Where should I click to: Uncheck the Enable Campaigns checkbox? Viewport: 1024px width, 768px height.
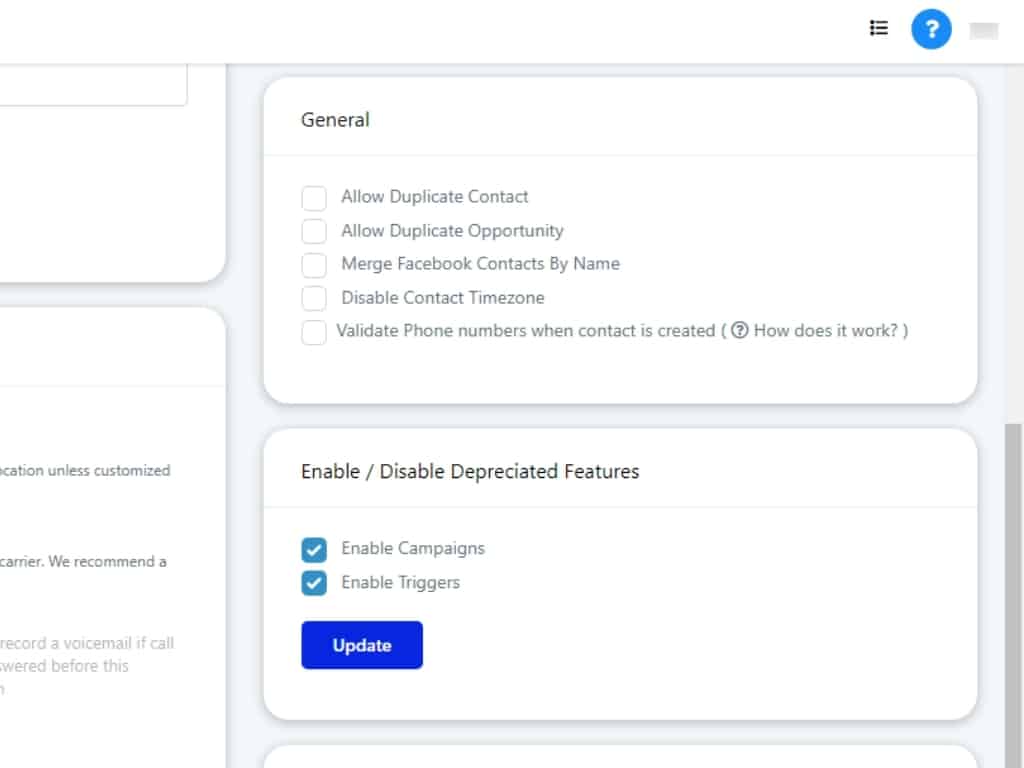pos(314,550)
